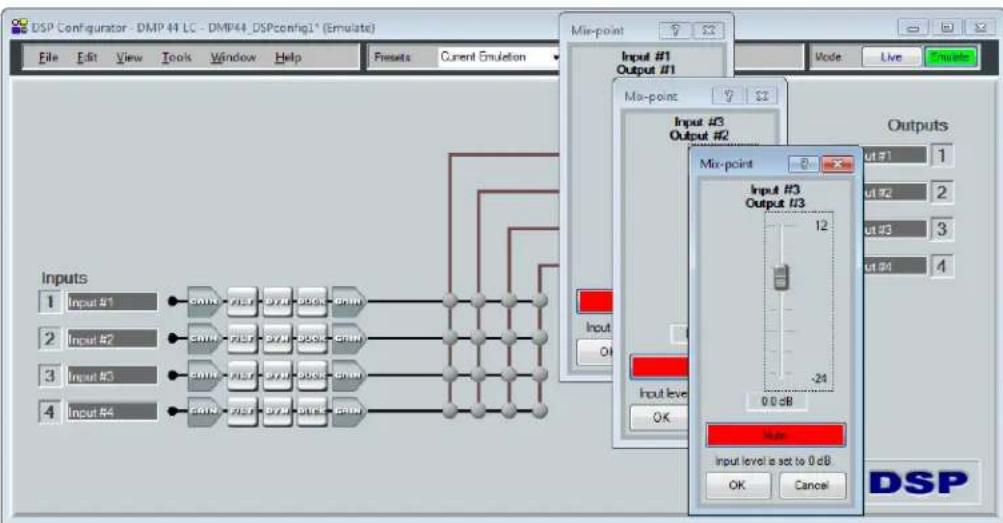Open the DYN block on Input #3
The image size is (1003, 523).
pyautogui.click(x=278, y=375)
